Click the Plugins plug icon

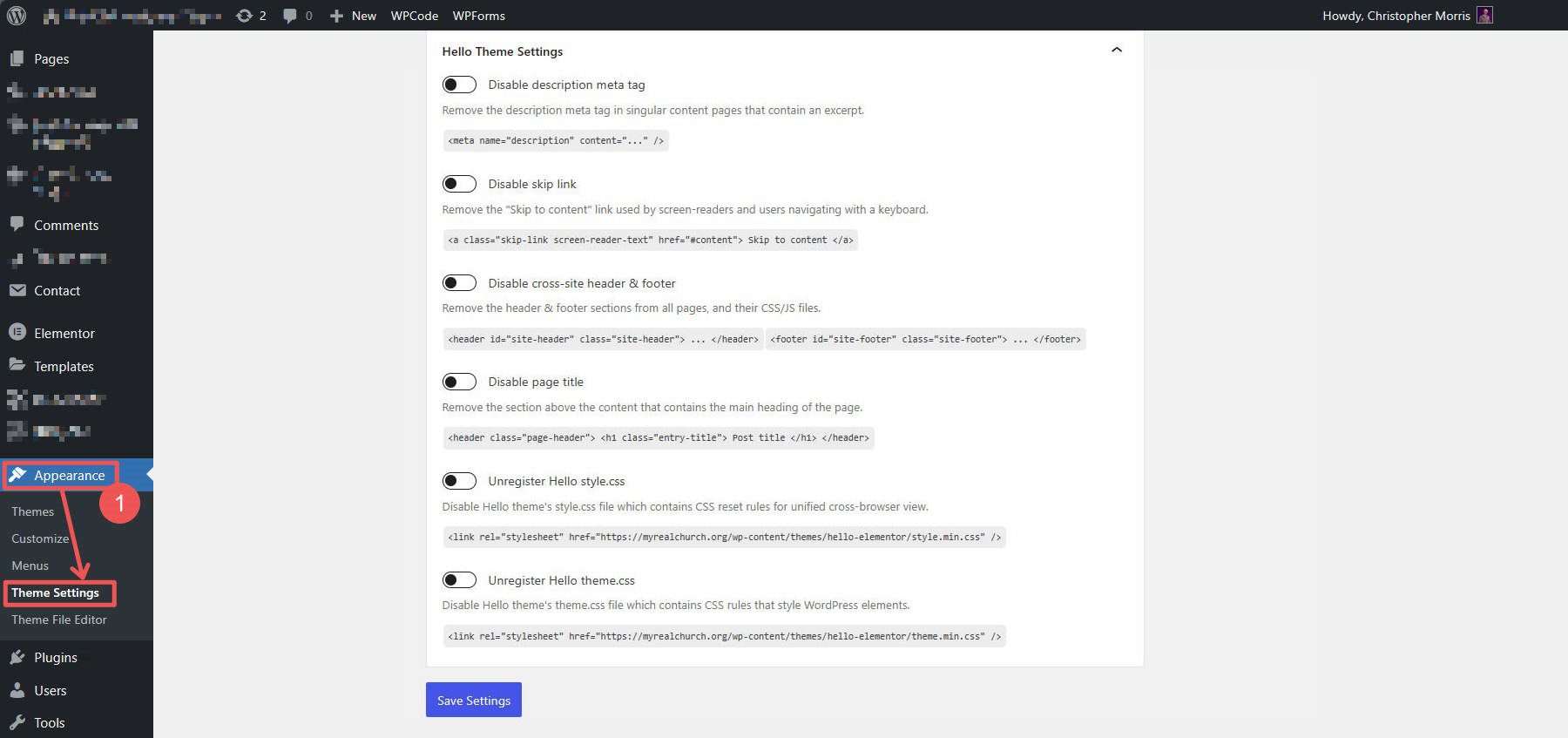click(17, 657)
